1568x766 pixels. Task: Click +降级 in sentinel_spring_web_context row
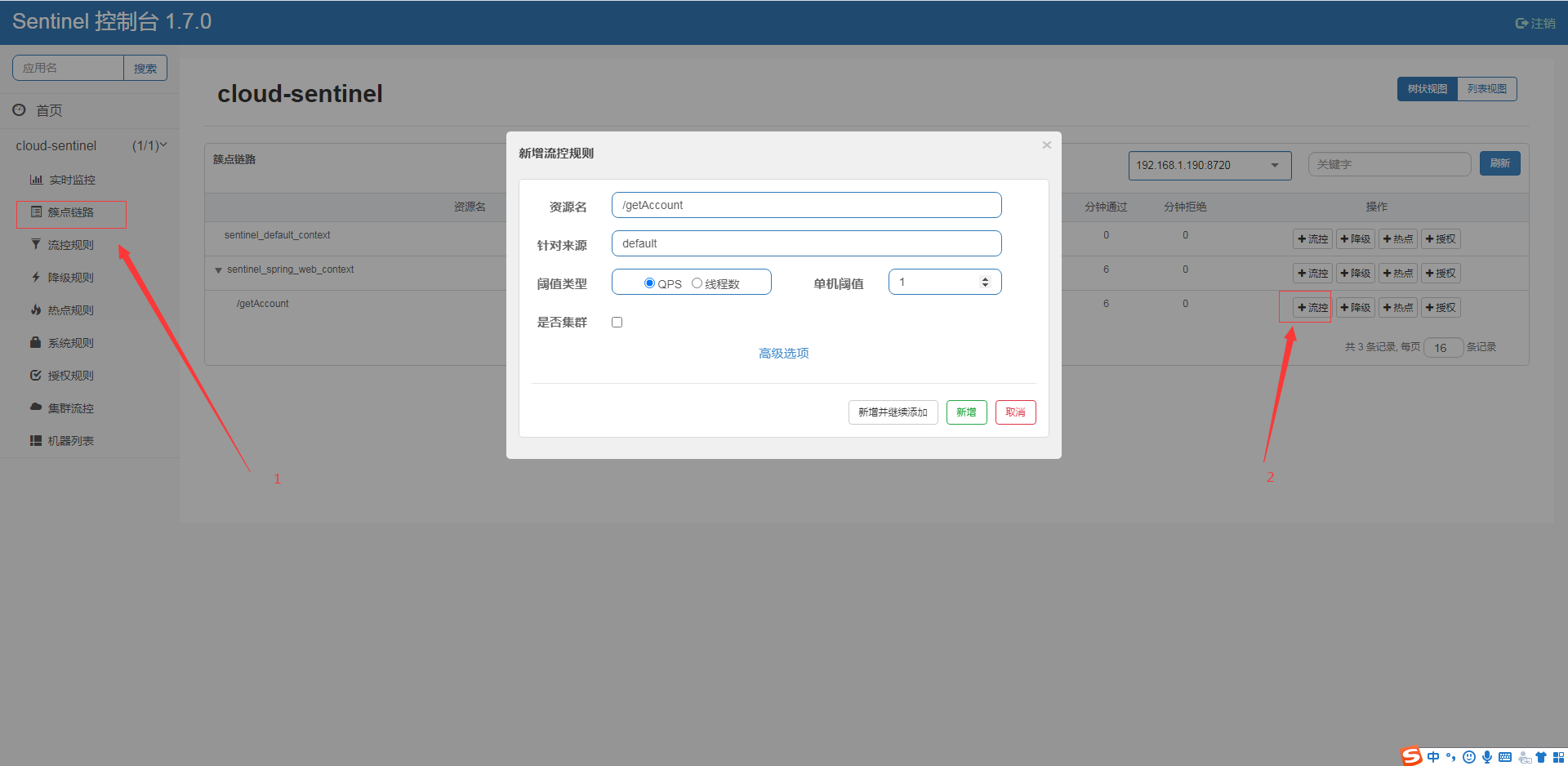pyautogui.click(x=1356, y=274)
